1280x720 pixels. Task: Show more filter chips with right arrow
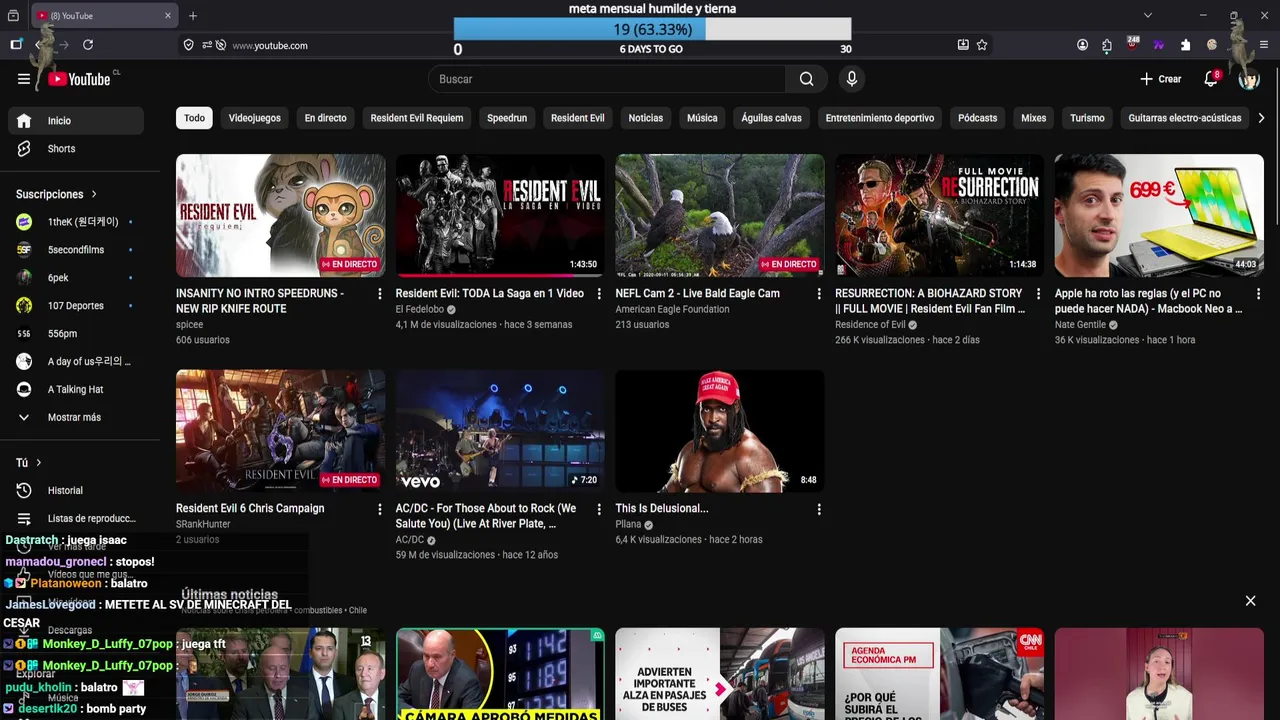pos(1261,118)
